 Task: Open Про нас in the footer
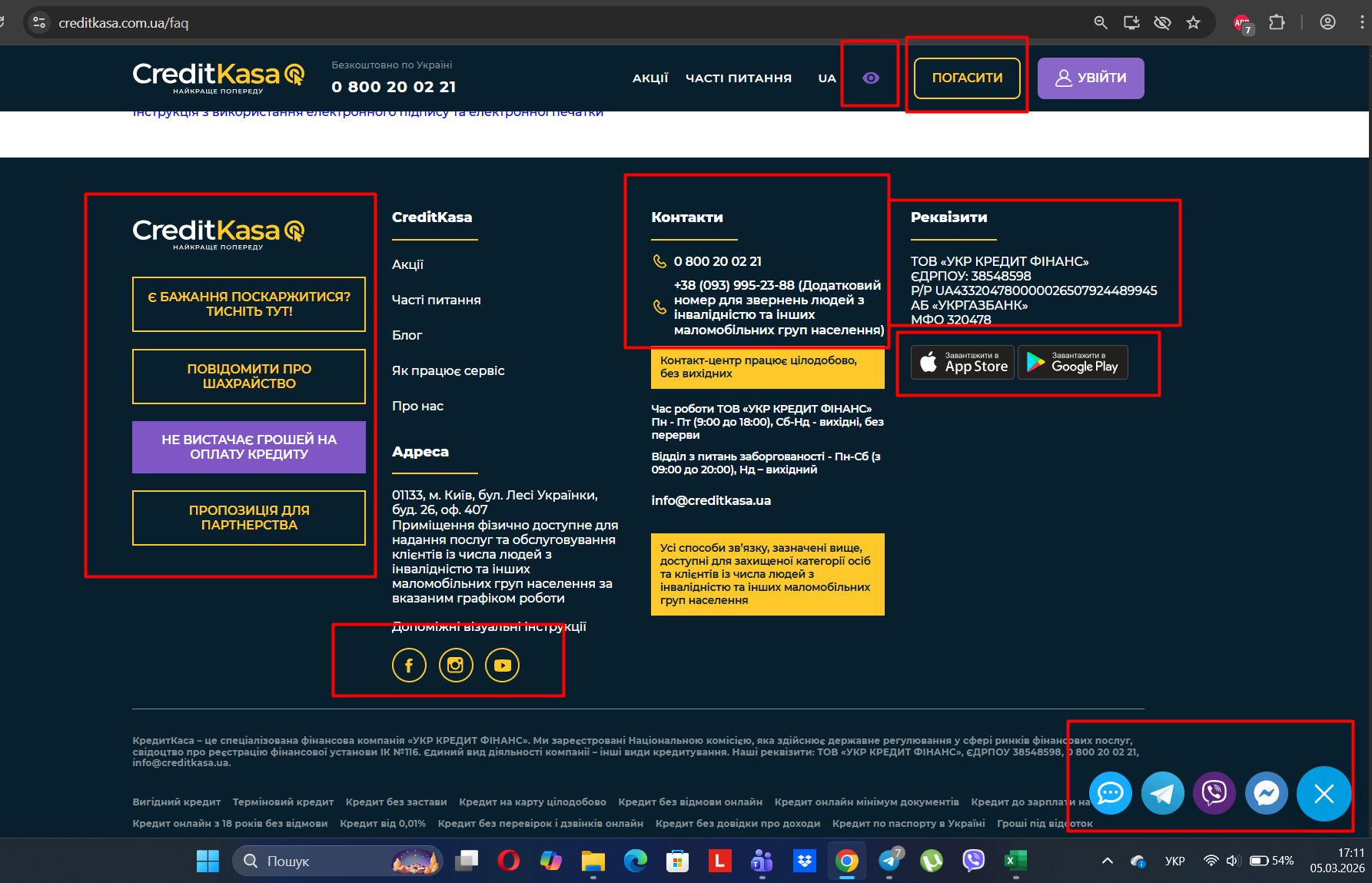pyautogui.click(x=417, y=406)
